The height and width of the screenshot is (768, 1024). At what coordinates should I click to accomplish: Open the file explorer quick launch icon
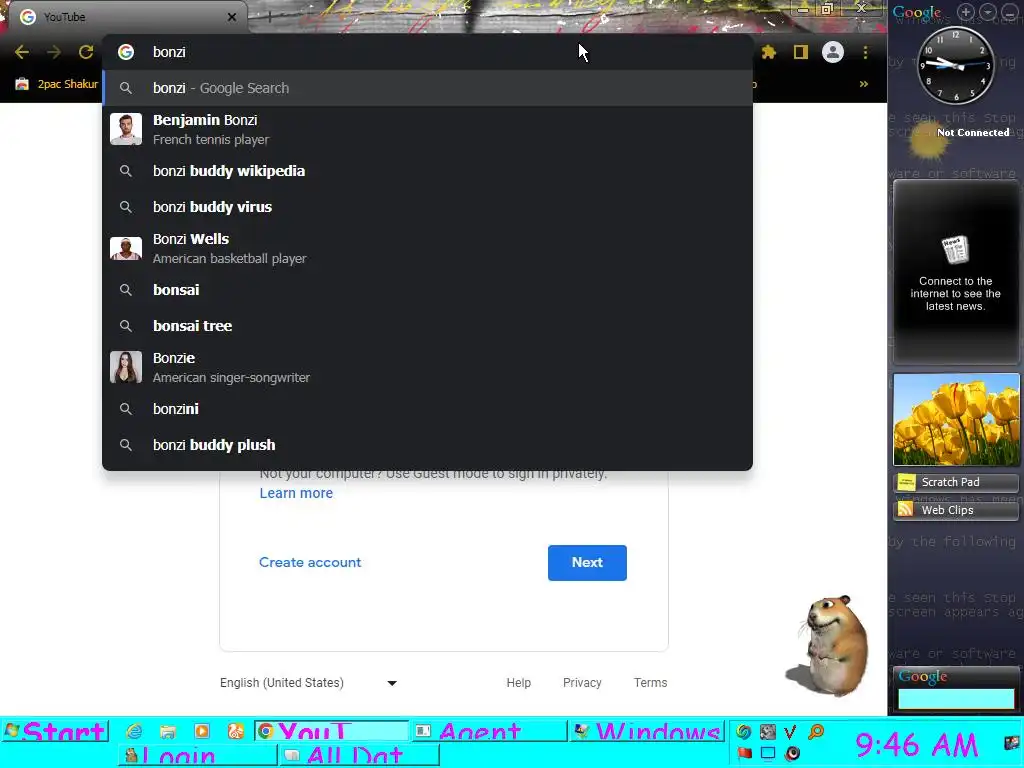(x=168, y=731)
